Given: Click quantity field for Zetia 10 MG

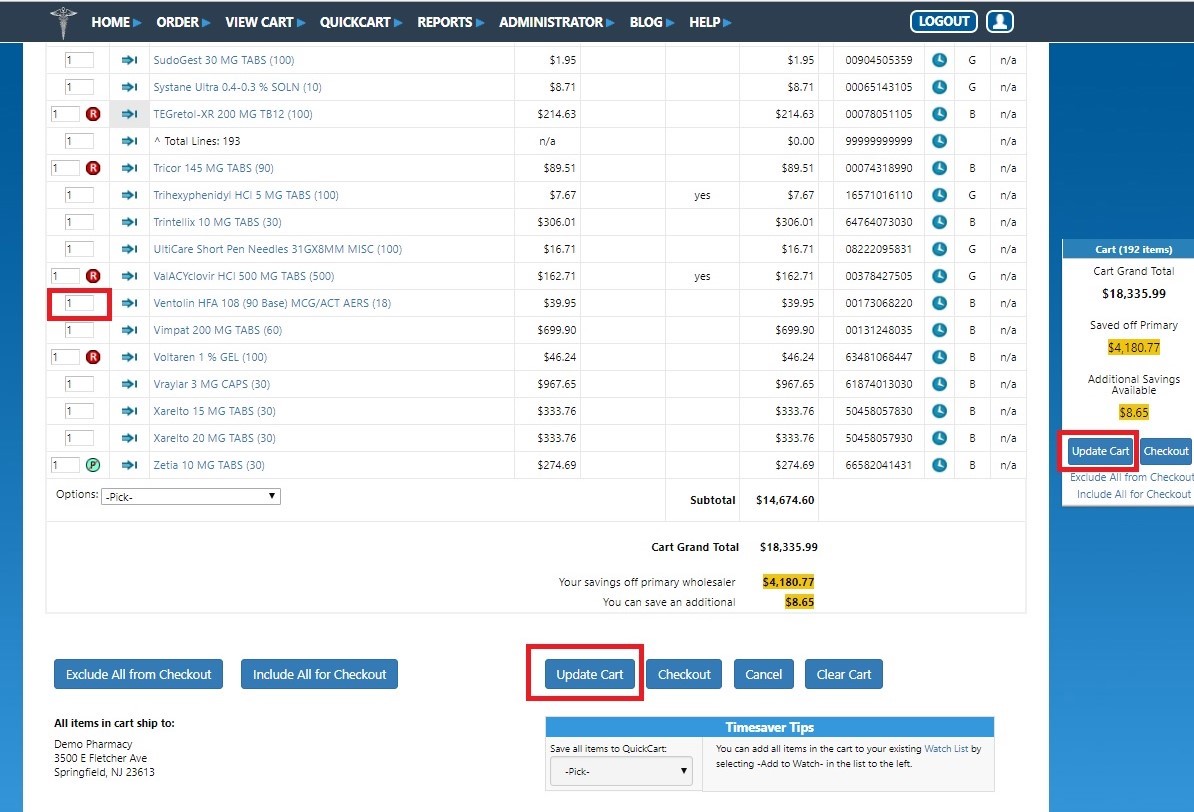Looking at the screenshot, I should click(65, 465).
